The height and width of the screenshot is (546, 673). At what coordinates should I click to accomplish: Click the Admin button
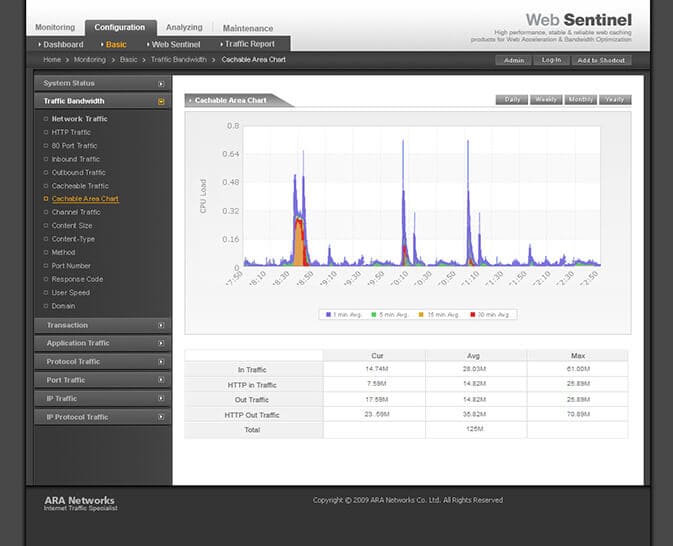click(x=513, y=61)
